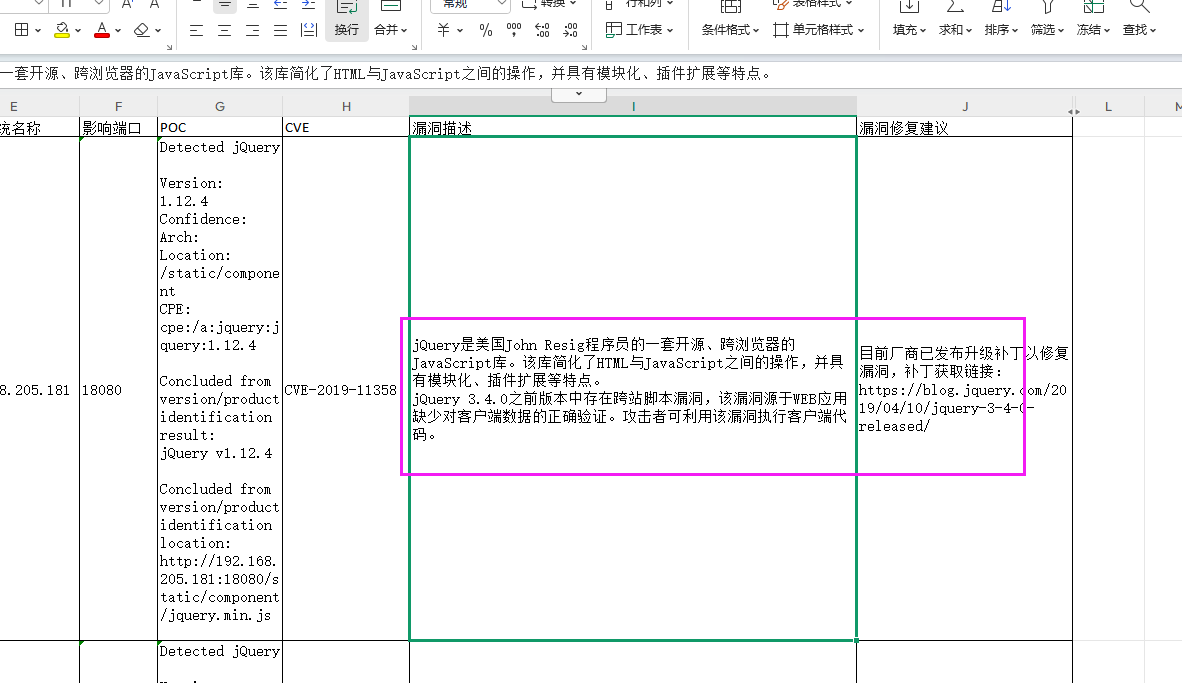
Task: Open the eraser clear options dropdown
Action: [158, 30]
